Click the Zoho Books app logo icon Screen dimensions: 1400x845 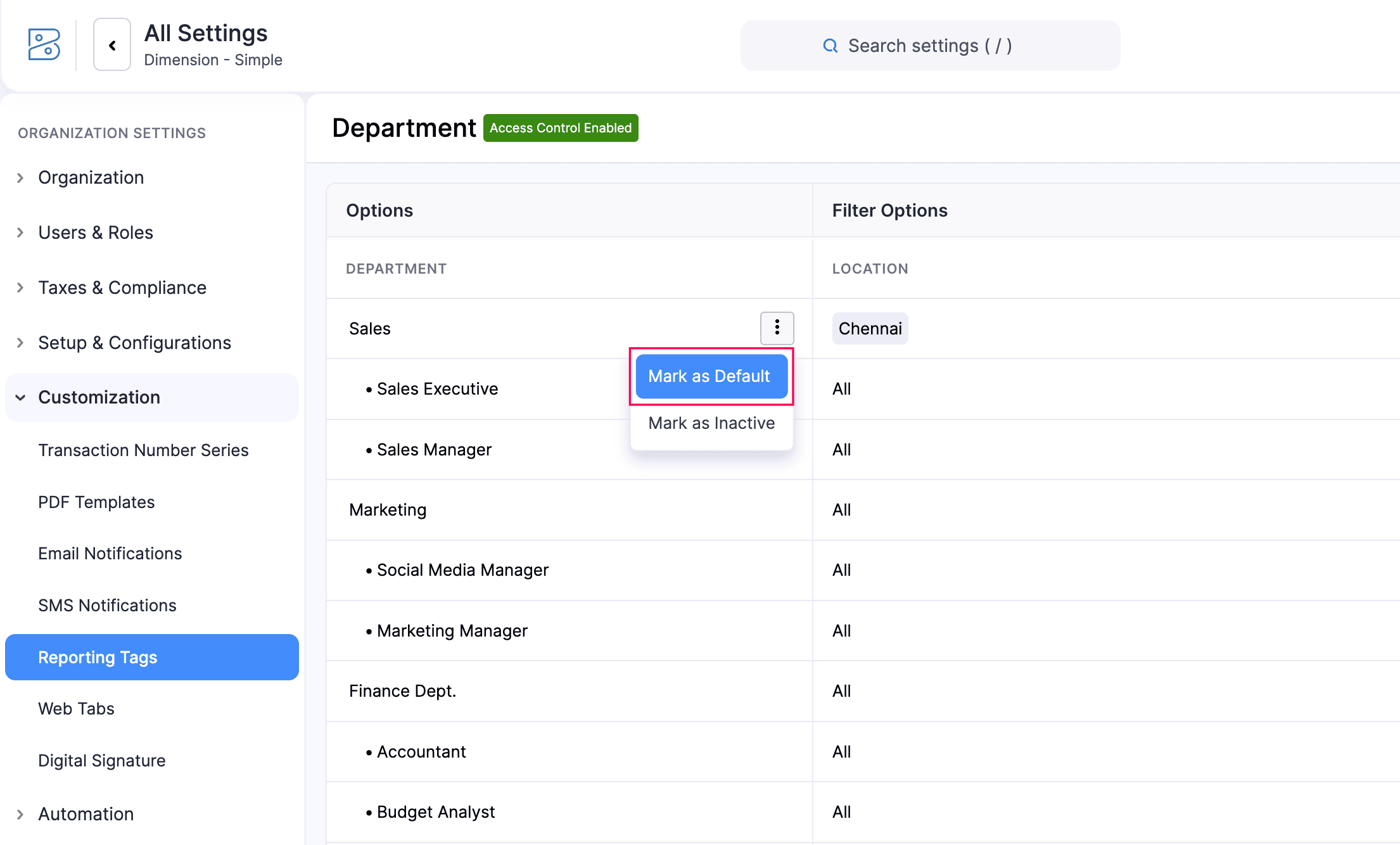[x=44, y=45]
